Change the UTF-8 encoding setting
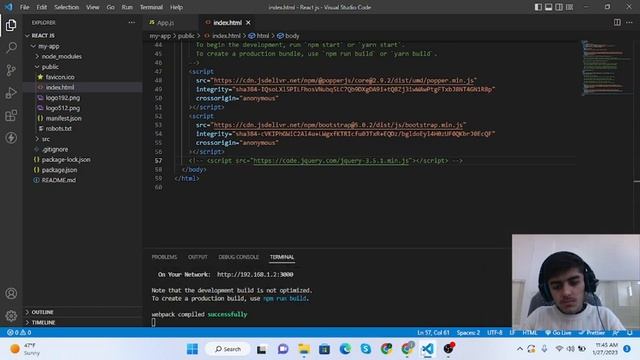Image resolution: width=640 pixels, height=360 pixels. point(495,333)
